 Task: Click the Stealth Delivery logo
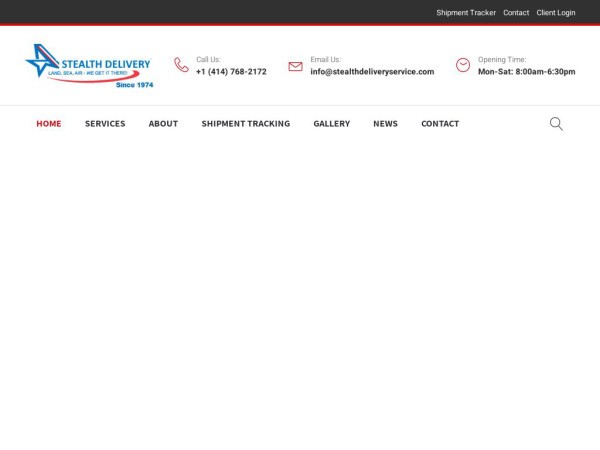pyautogui.click(x=89, y=66)
